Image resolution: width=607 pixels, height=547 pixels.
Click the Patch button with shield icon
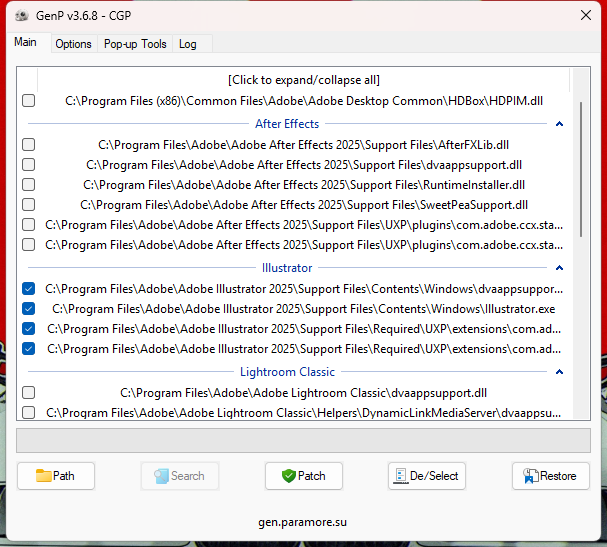(304, 476)
